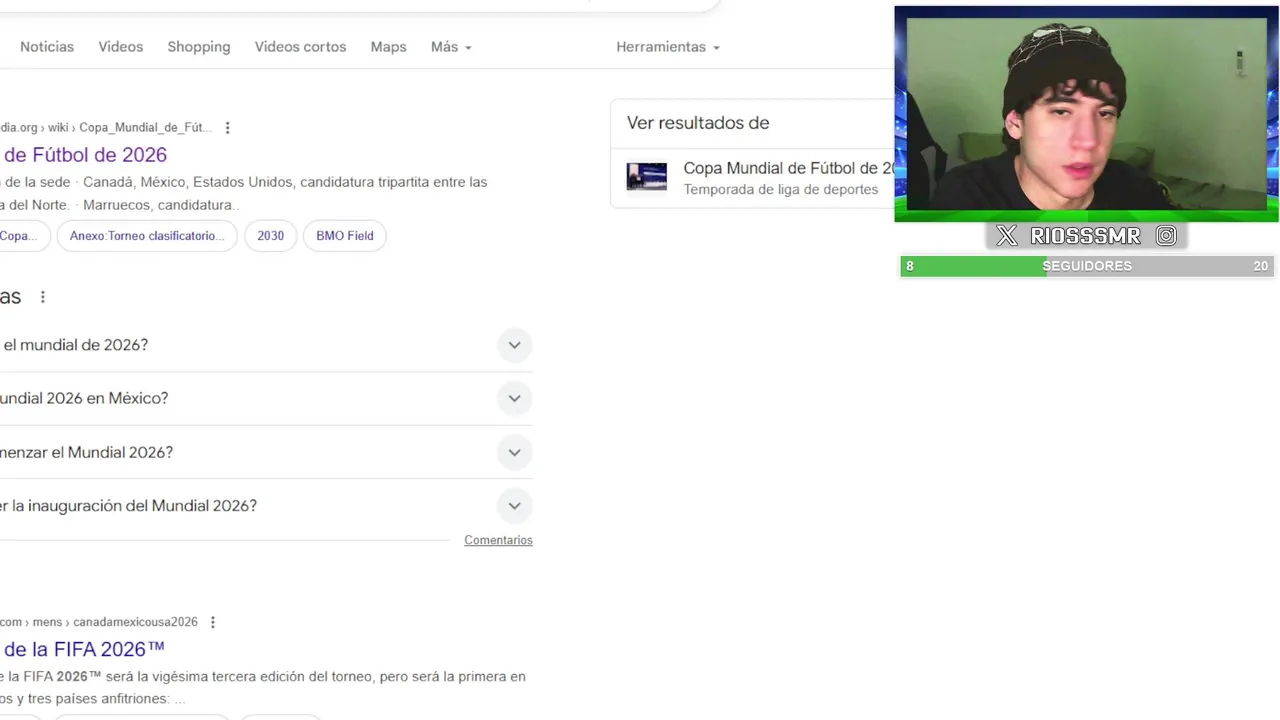This screenshot has width=1280, height=720.
Task: Click the Instagram logo in stream overlay
Action: [1166, 236]
